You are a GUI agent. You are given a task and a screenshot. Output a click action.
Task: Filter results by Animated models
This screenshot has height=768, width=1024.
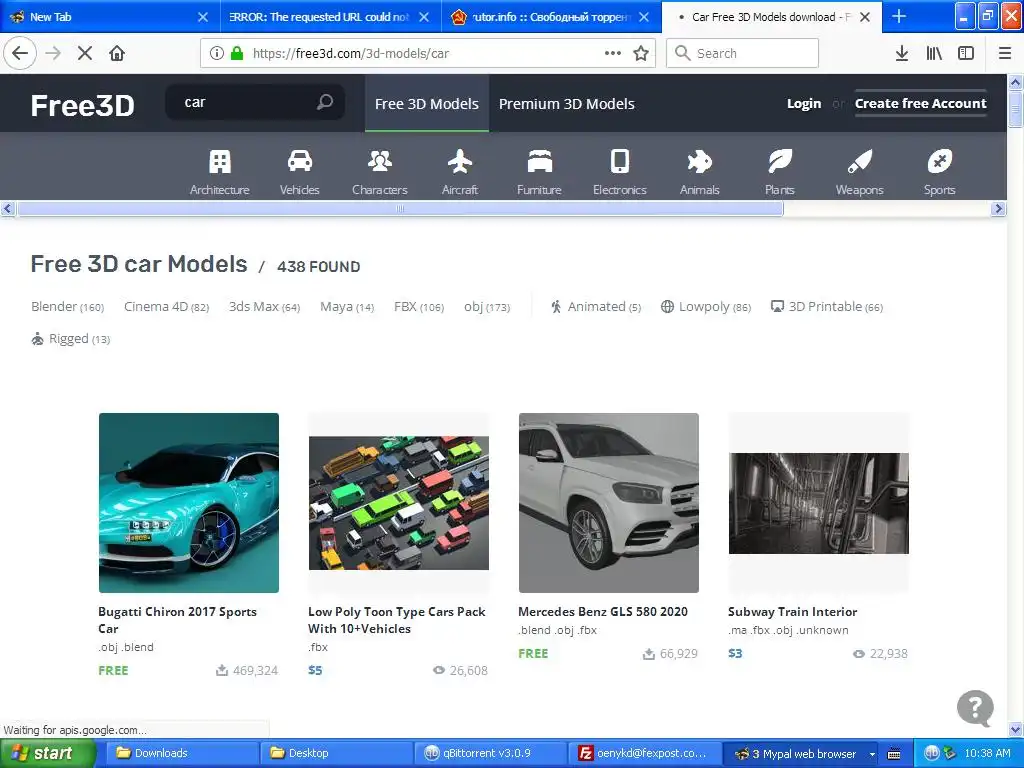pyautogui.click(x=596, y=306)
